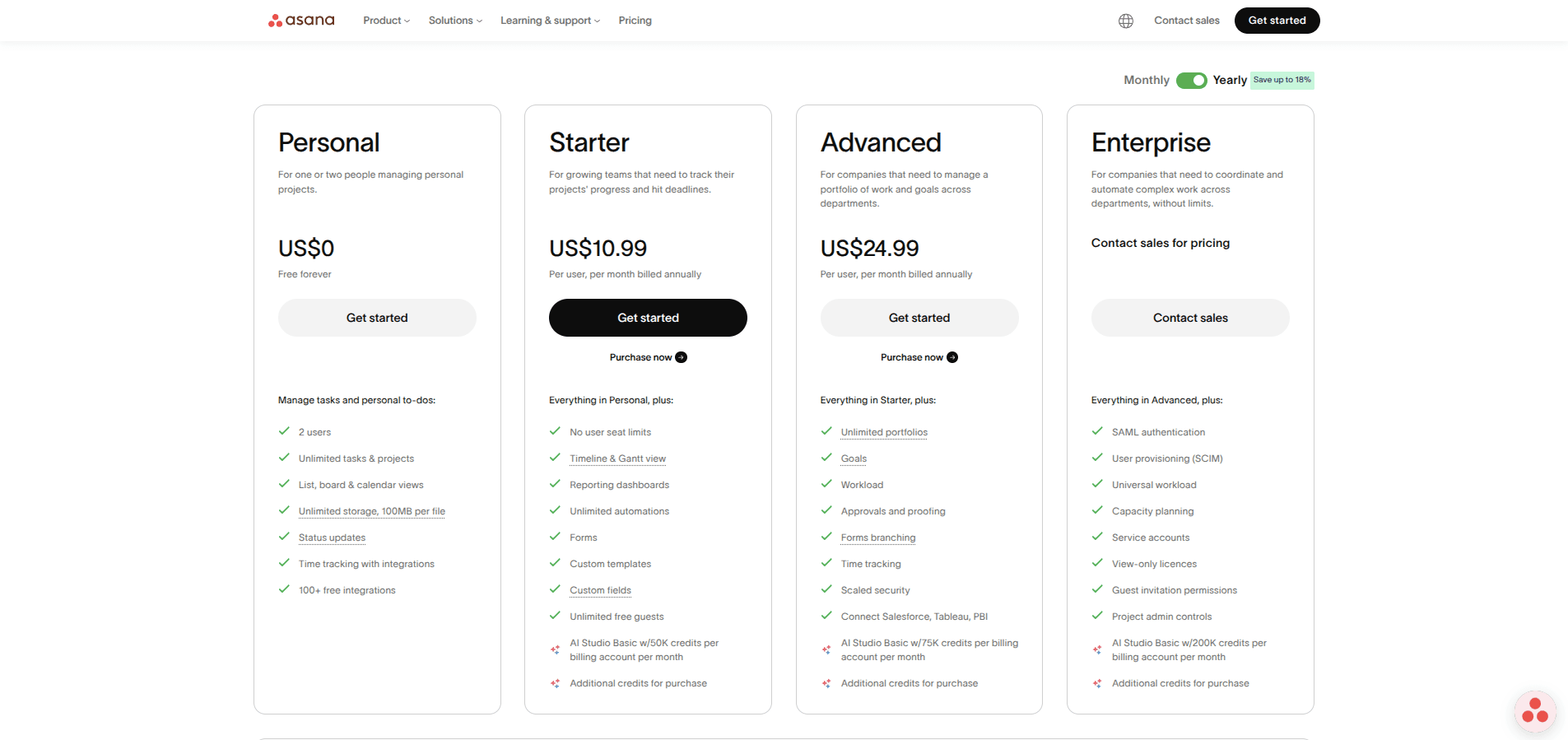Click the checkmark next to Scaled security
The width and height of the screenshot is (1568, 740).
(x=826, y=589)
